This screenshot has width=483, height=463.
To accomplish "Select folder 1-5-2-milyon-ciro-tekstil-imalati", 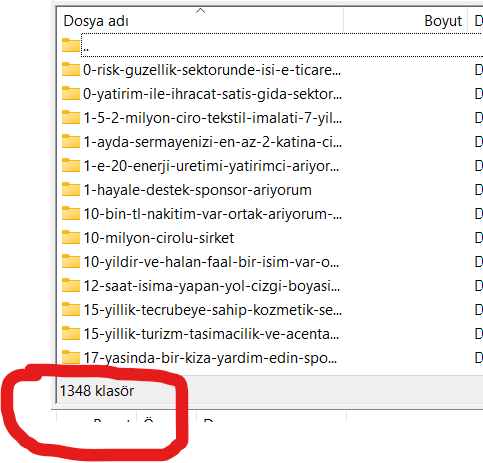I will pos(212,118).
